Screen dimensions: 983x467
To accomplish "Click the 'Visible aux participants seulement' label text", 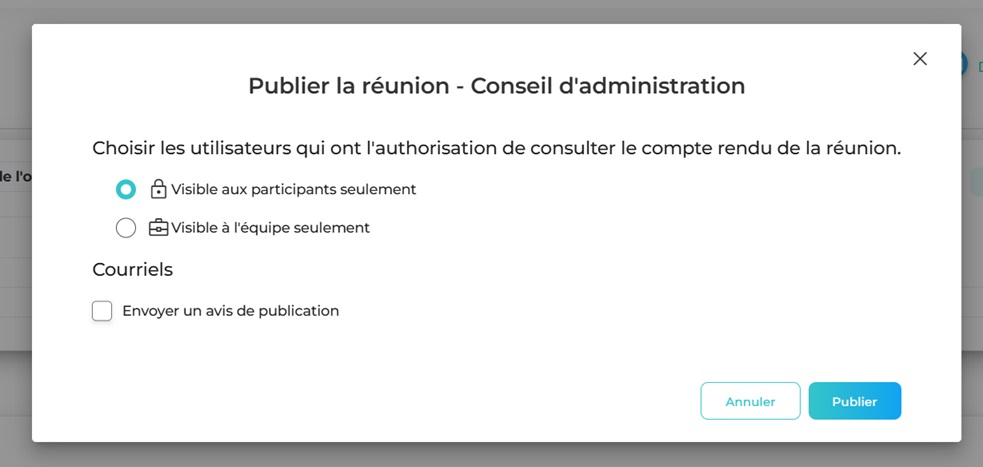I will (x=293, y=189).
